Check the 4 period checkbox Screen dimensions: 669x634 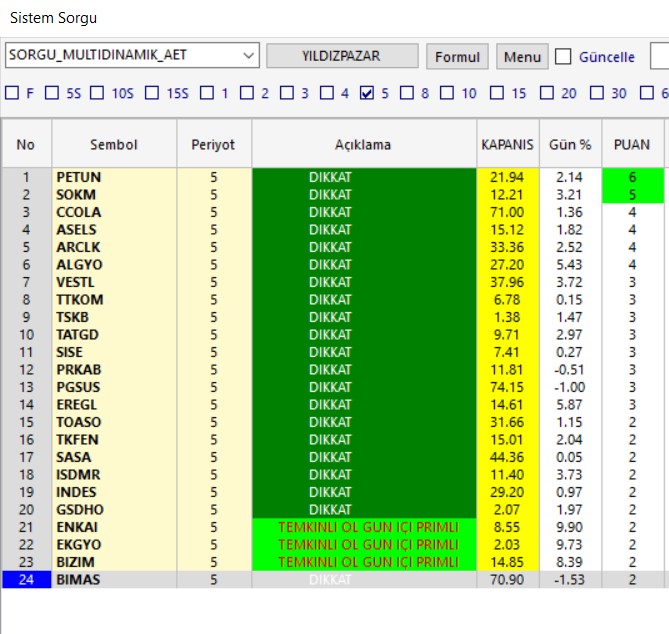pos(327,93)
